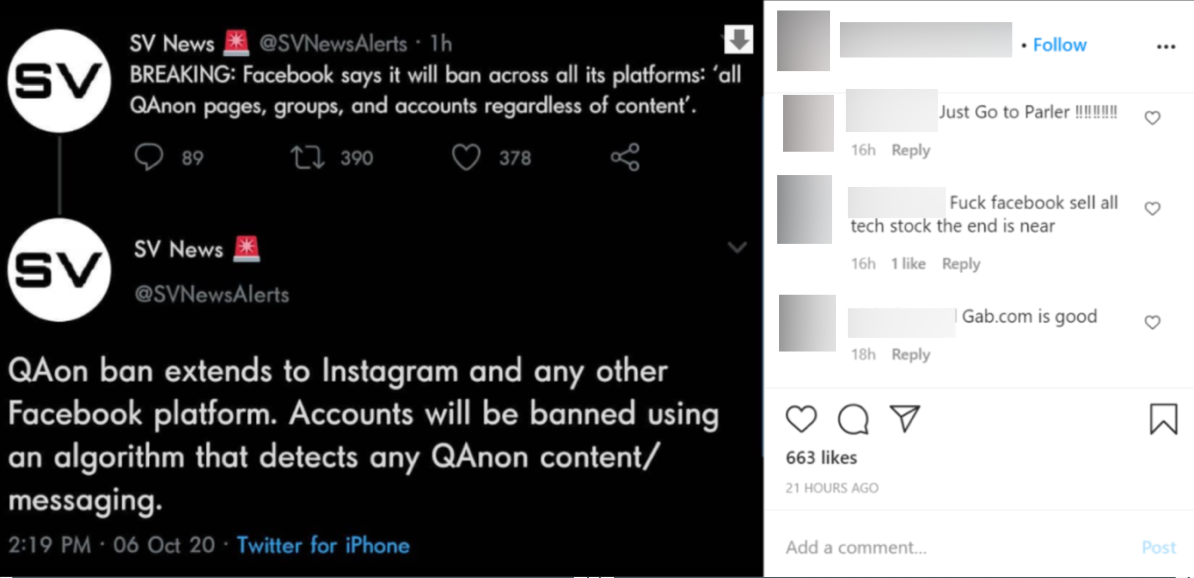
Task: Click the Twitter for iPhone source link
Action: [x=321, y=545]
